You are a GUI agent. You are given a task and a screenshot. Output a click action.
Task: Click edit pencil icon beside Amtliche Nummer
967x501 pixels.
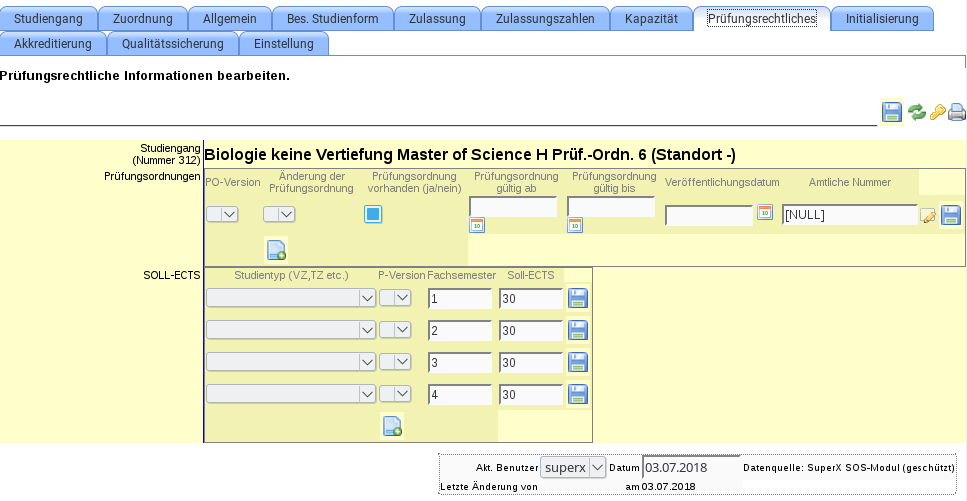928,215
